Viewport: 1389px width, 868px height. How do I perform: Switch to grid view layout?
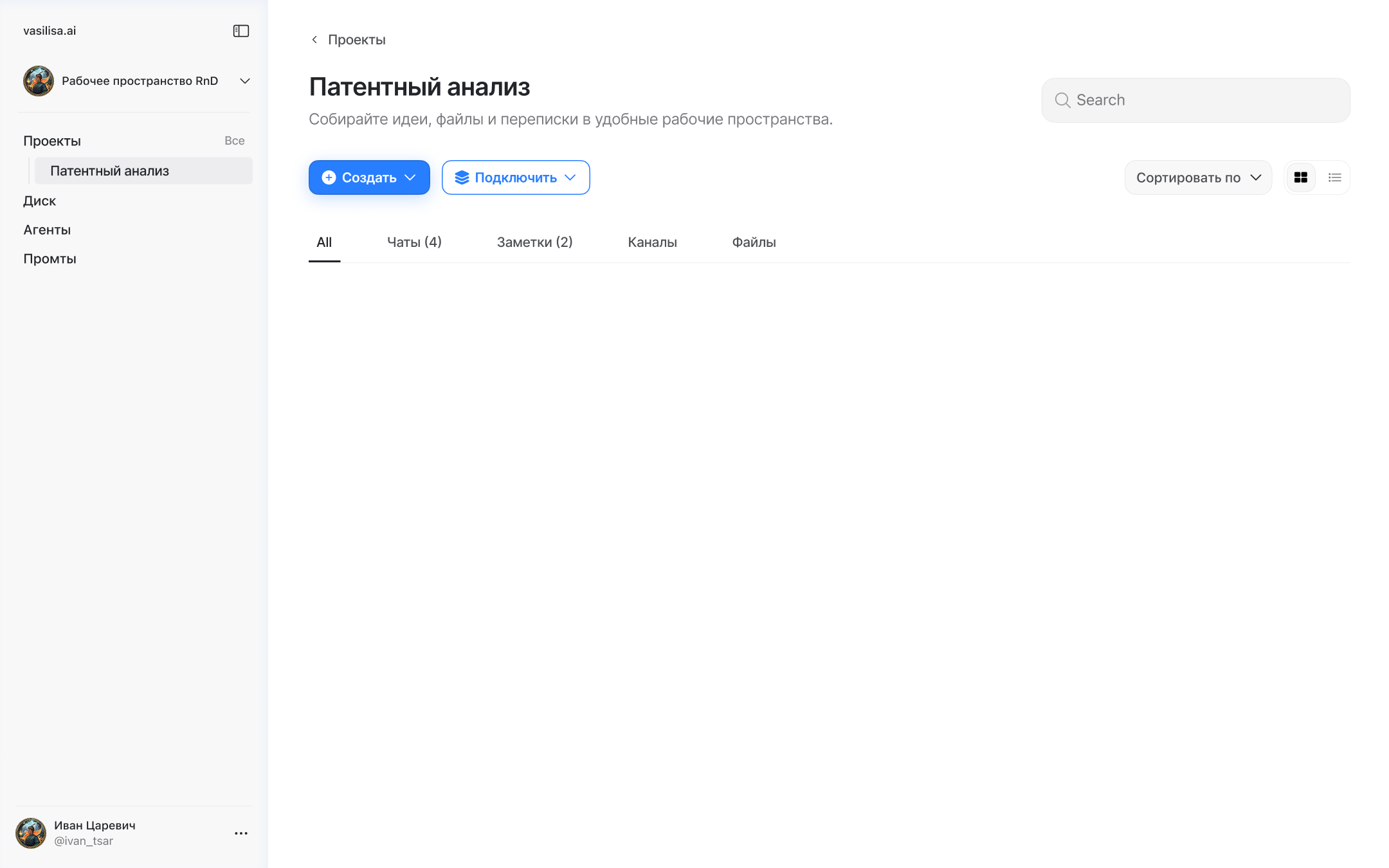(x=1300, y=177)
